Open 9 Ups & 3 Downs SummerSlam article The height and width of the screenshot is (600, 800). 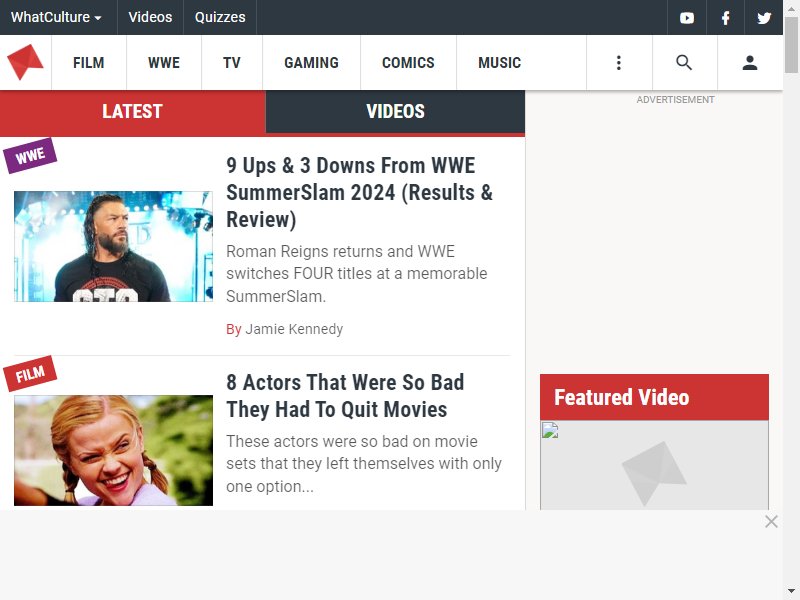[359, 192]
